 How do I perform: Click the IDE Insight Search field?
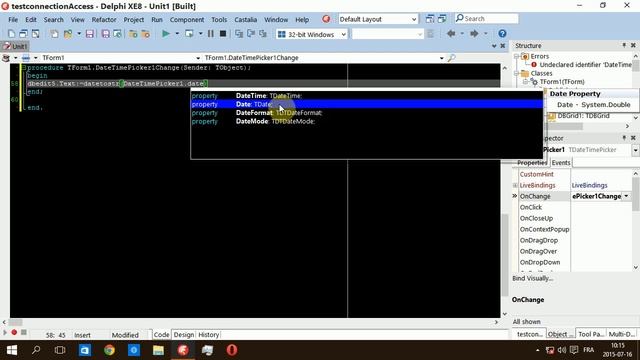tap(487, 19)
